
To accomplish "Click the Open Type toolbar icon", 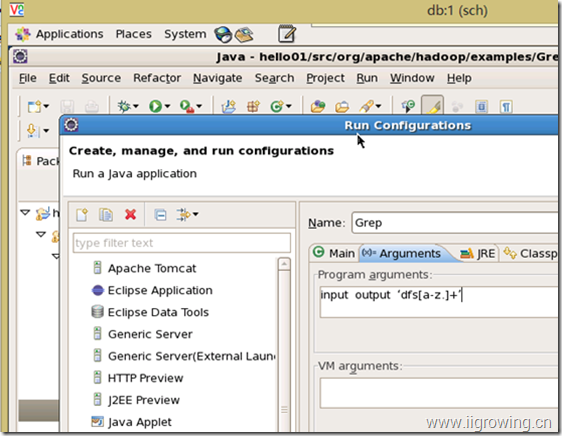I will 318,106.
